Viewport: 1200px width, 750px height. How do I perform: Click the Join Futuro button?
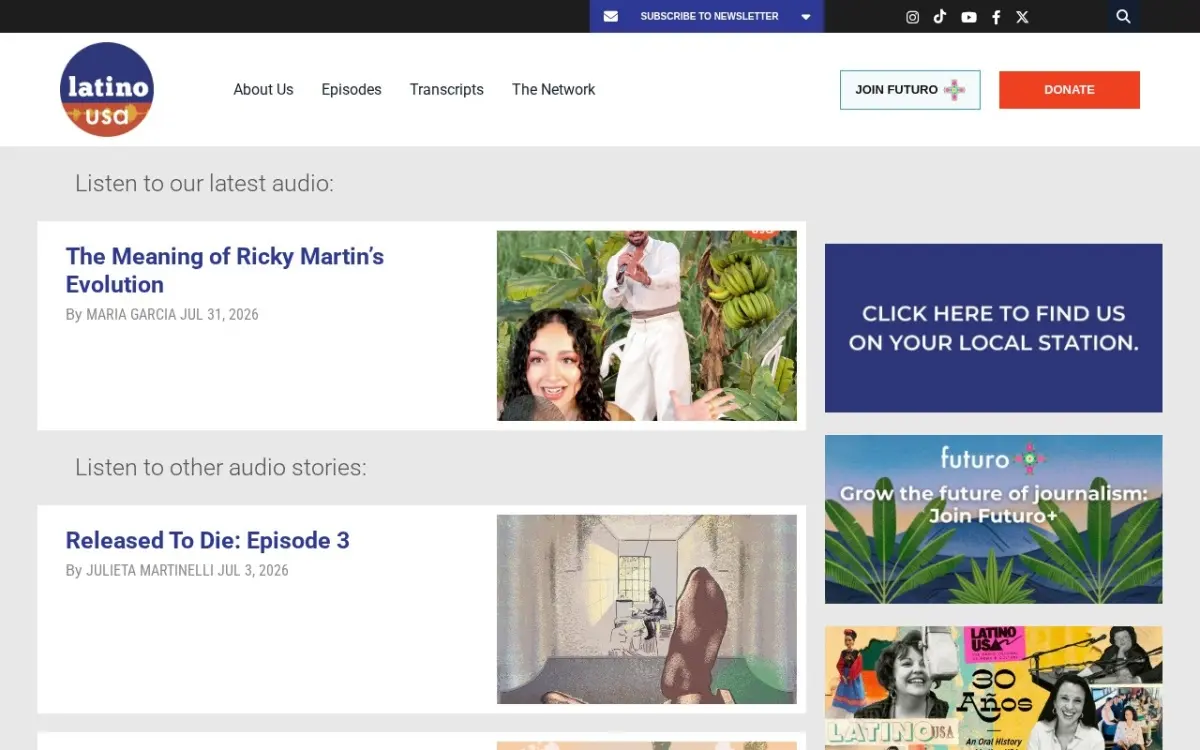click(910, 89)
